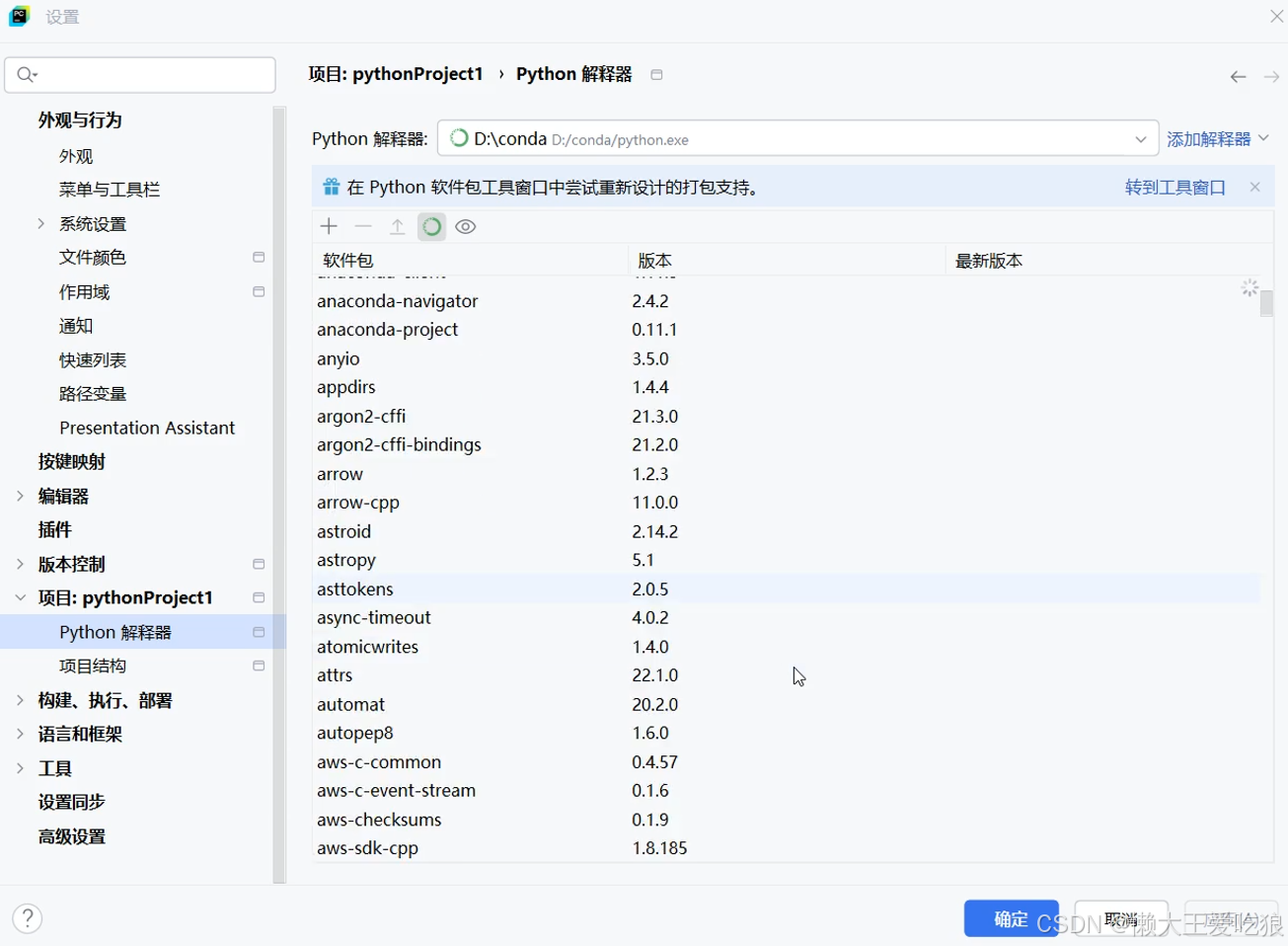This screenshot has width=1288, height=946.
Task: Select the astropy package row
Action: coord(787,560)
